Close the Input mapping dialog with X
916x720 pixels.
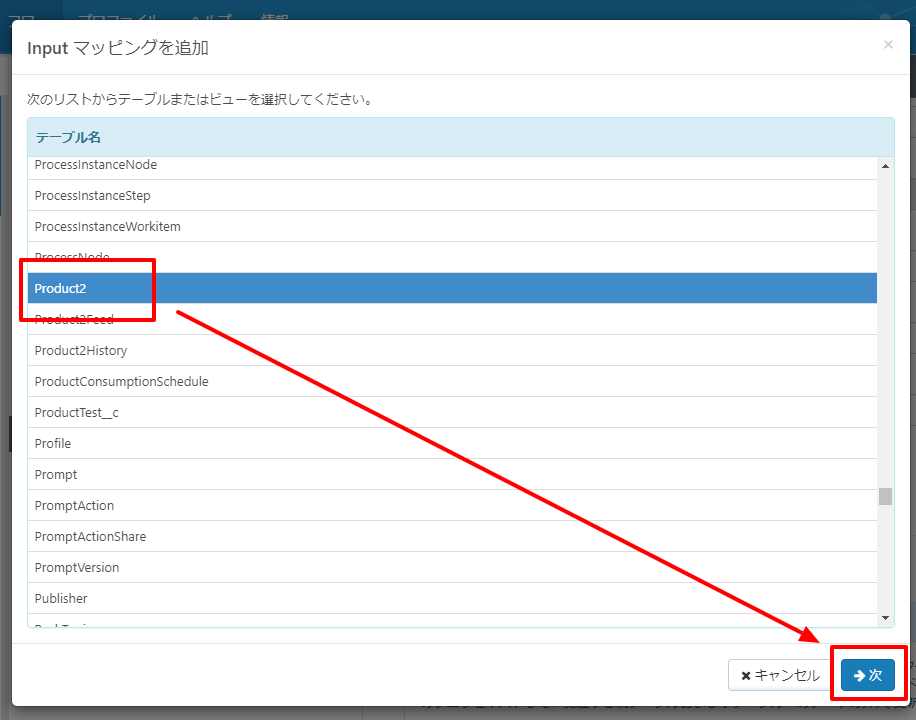888,45
